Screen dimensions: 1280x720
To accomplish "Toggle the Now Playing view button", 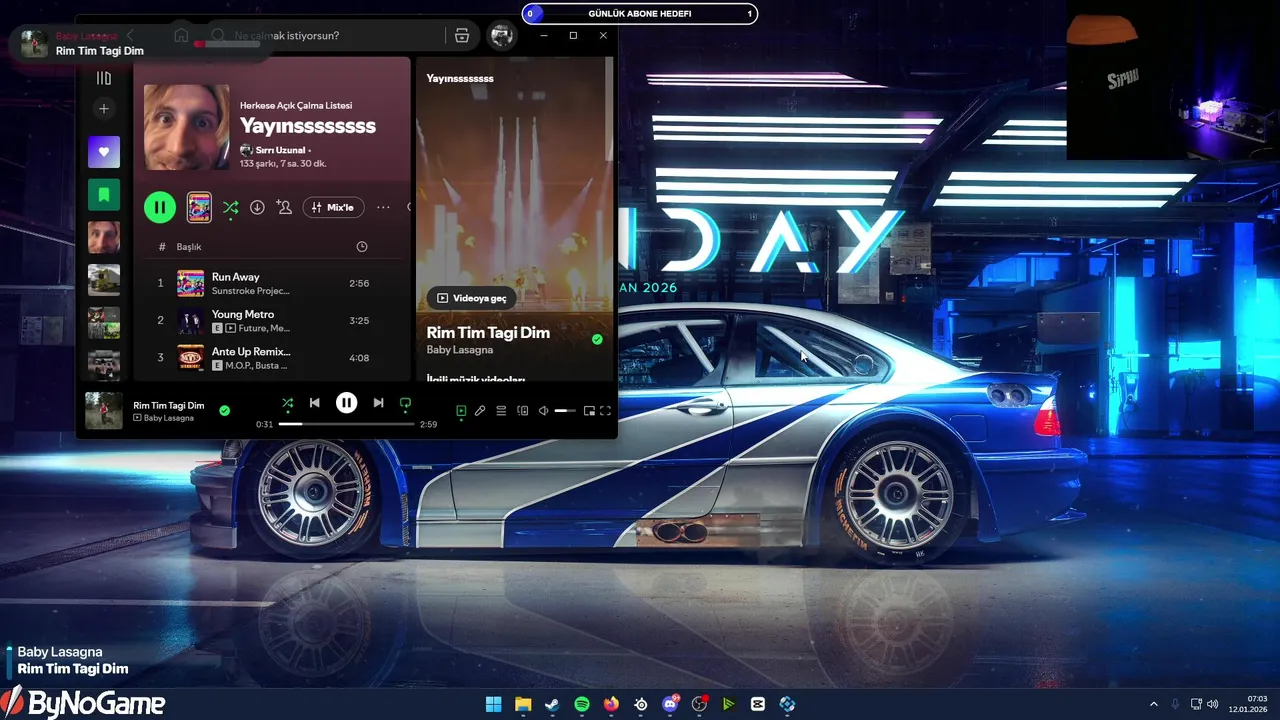I will tap(461, 410).
